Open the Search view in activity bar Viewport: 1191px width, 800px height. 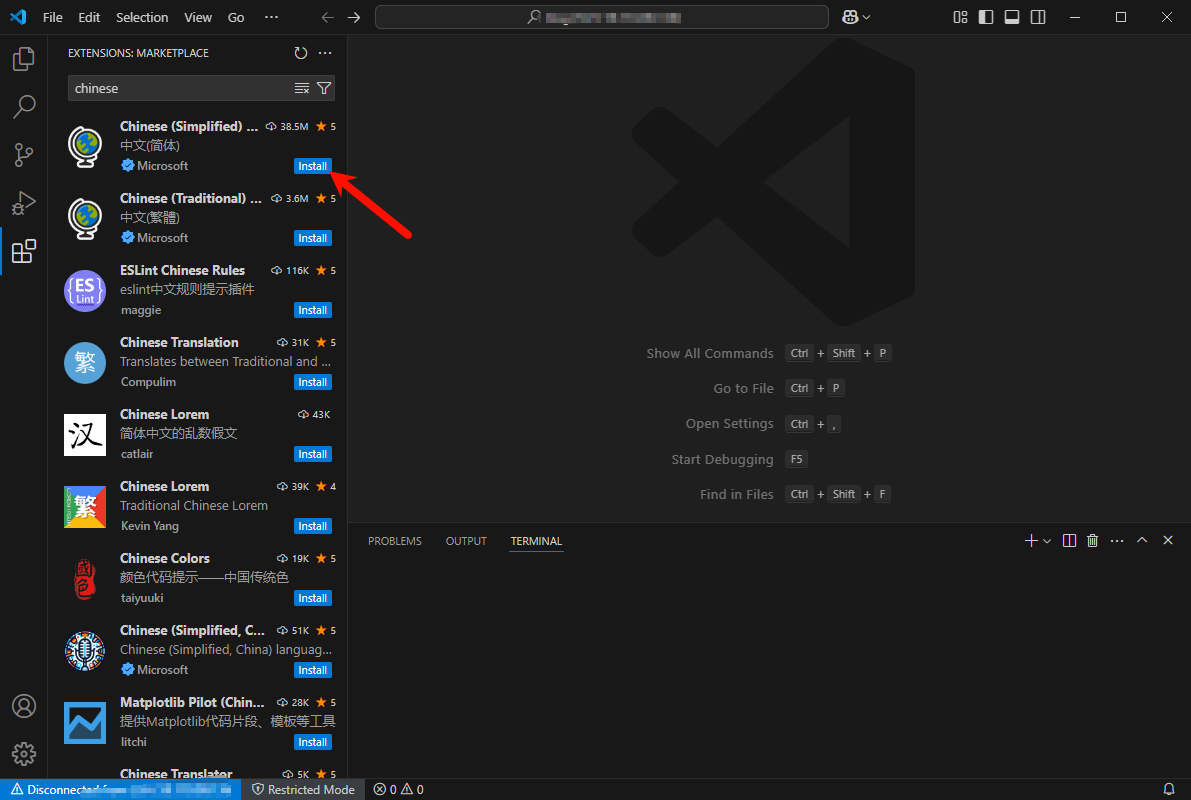tap(23, 107)
